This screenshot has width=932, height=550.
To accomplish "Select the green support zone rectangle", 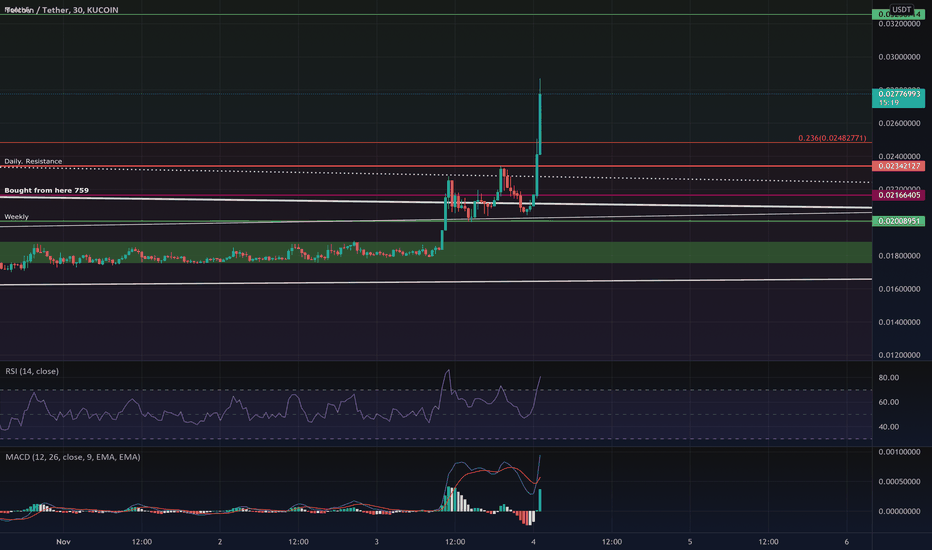I will coord(436,252).
